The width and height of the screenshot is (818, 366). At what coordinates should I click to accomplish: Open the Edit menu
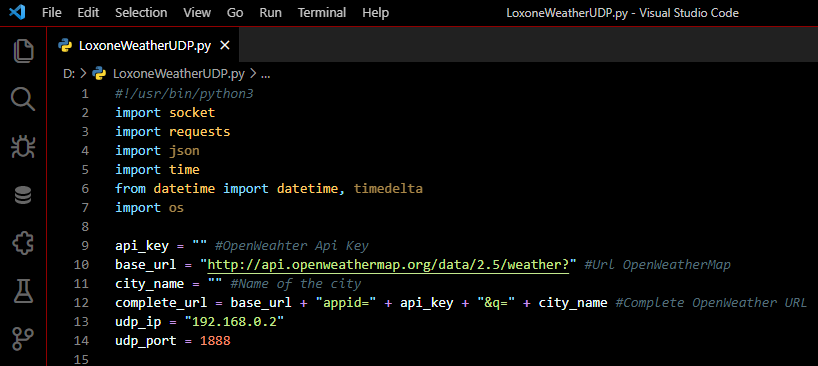point(88,13)
